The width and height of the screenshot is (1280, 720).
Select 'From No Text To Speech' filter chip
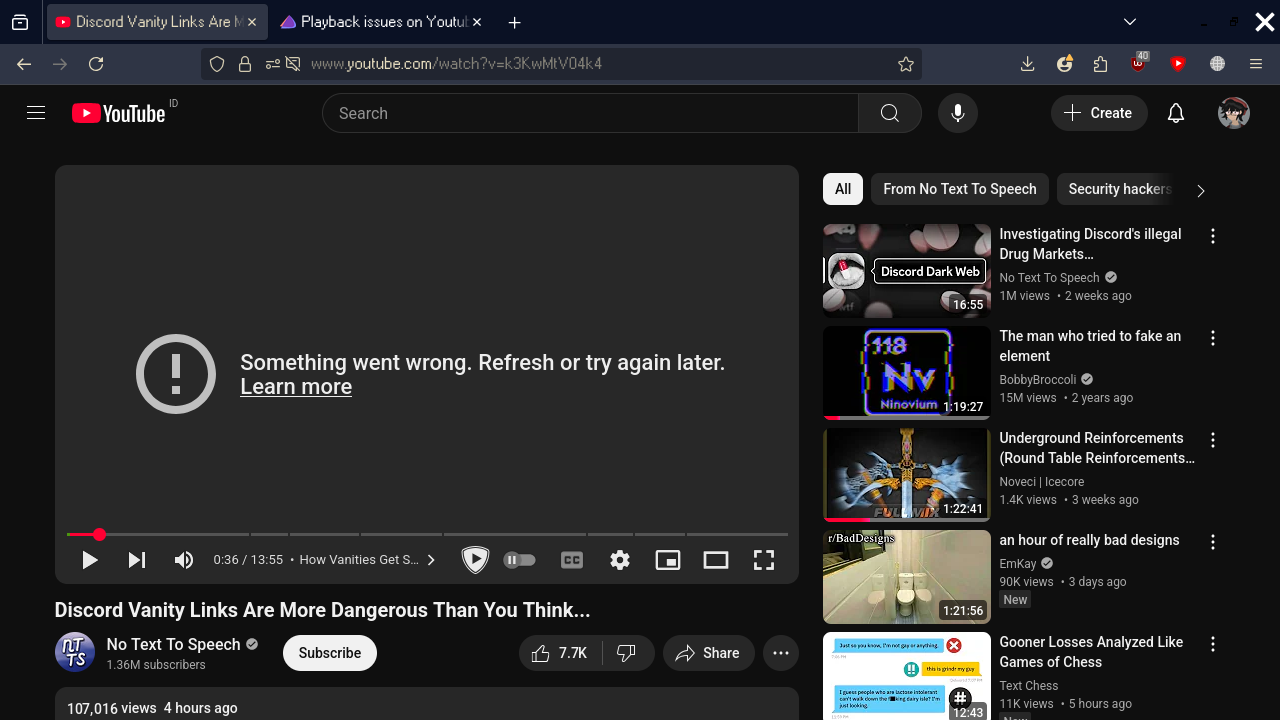959,189
